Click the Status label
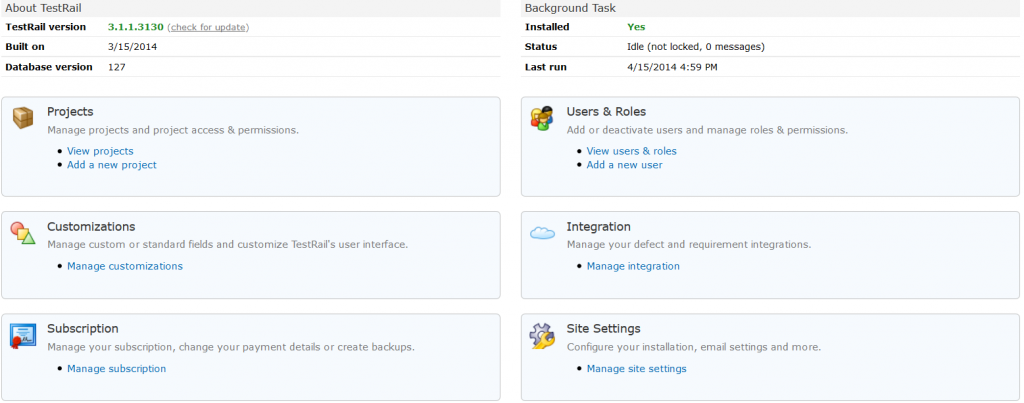Viewport: 1024px width, 403px height. (541, 47)
